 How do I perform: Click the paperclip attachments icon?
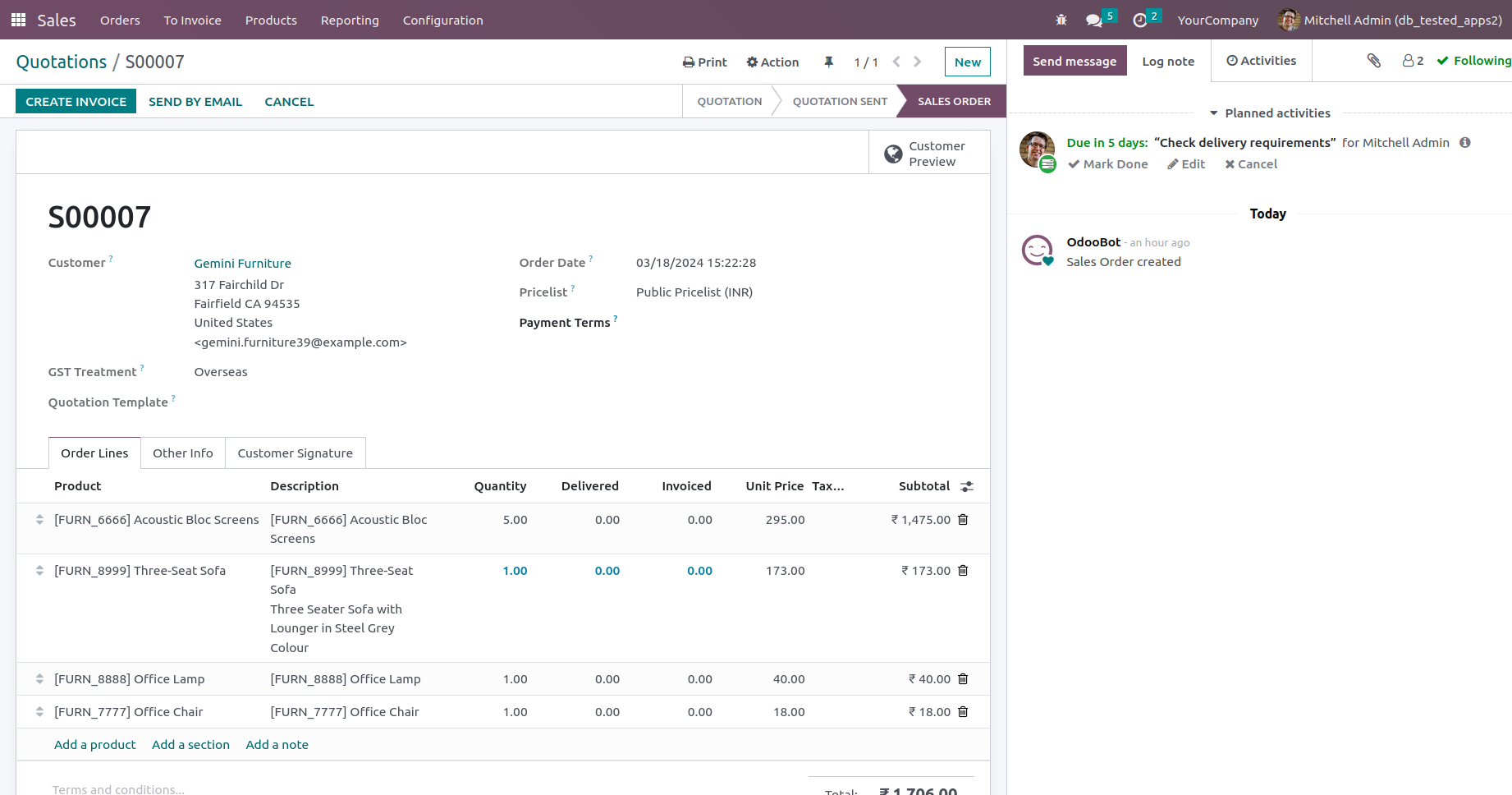click(1373, 61)
